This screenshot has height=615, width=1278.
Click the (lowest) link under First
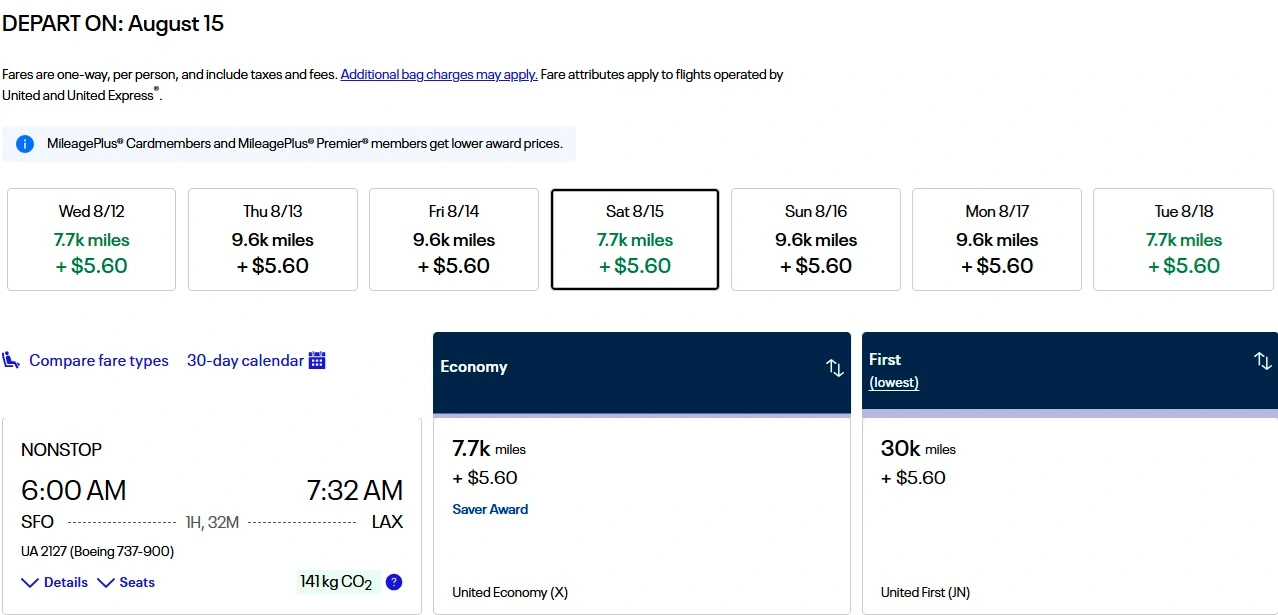894,383
